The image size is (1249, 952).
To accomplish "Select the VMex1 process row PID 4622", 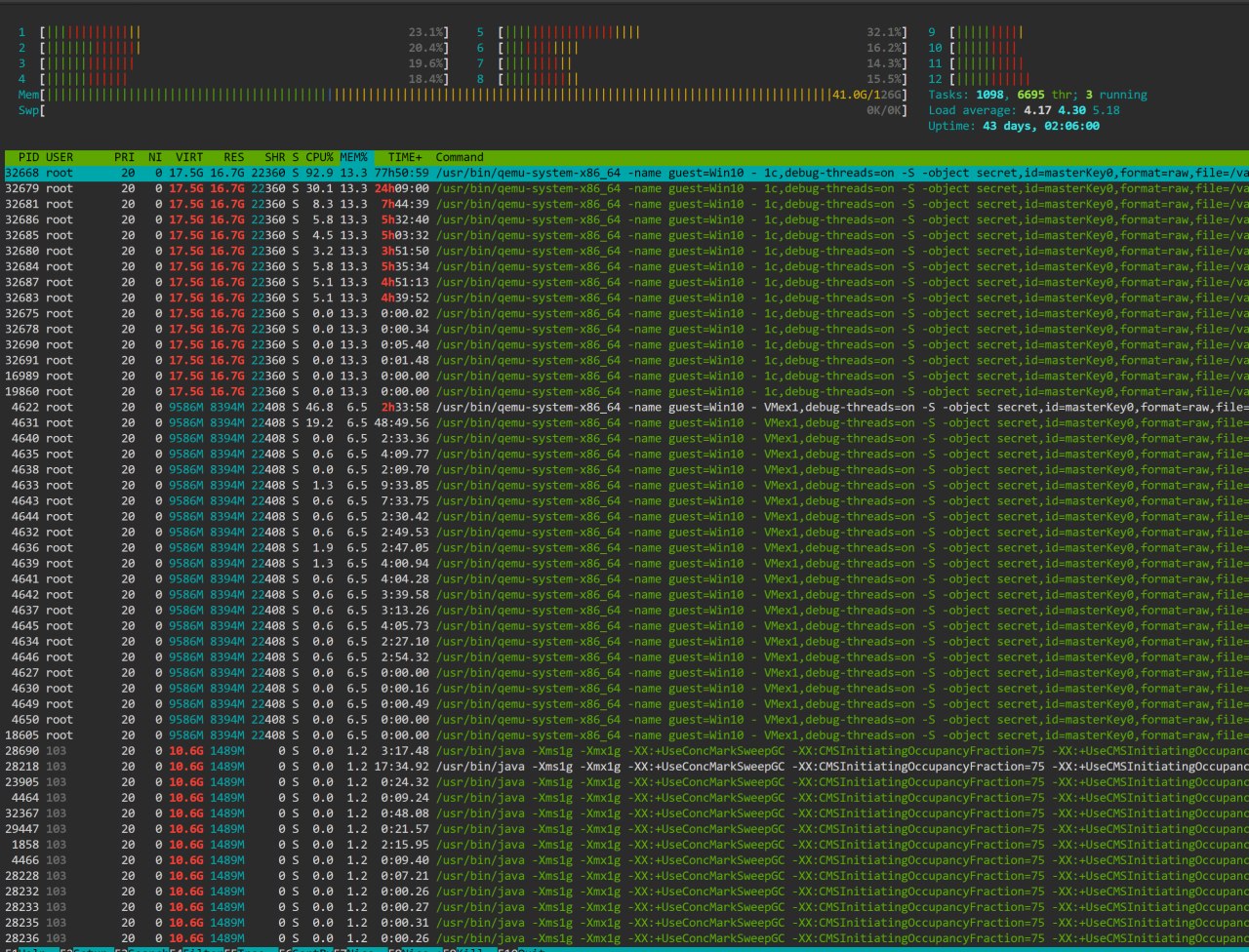I will 624,407.
